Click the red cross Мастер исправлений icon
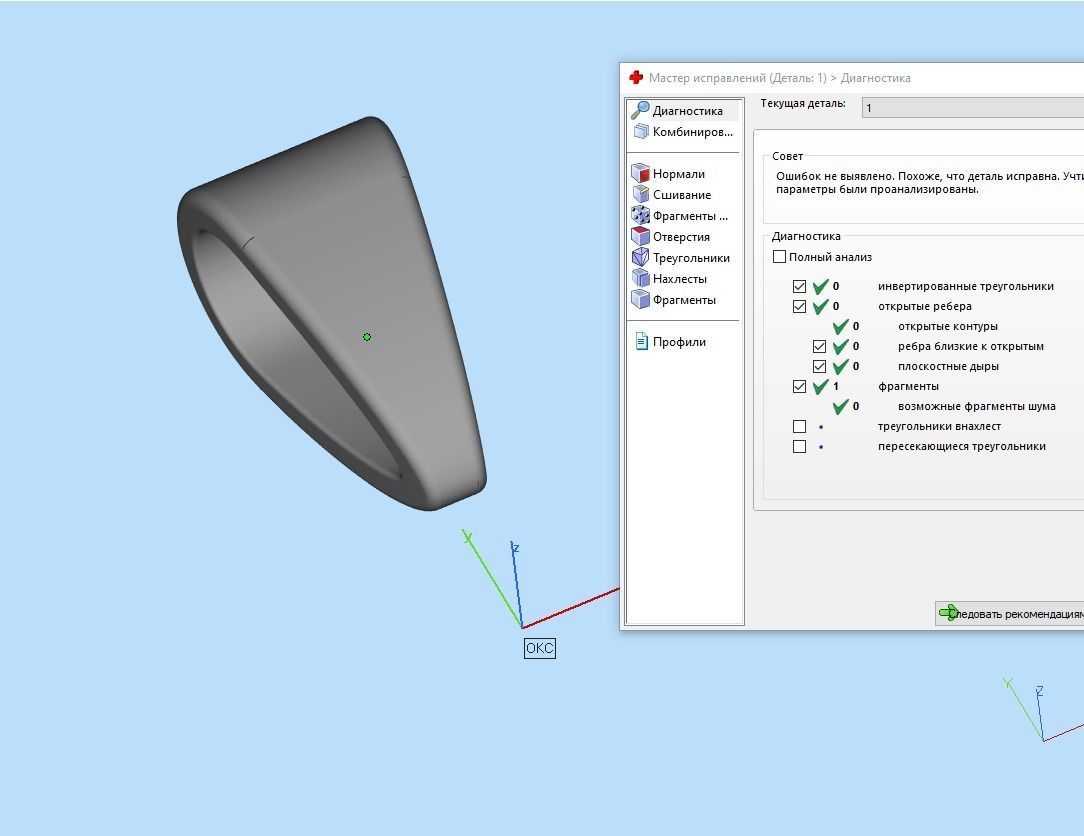Screen dimensions: 1084x836 [x=635, y=77]
